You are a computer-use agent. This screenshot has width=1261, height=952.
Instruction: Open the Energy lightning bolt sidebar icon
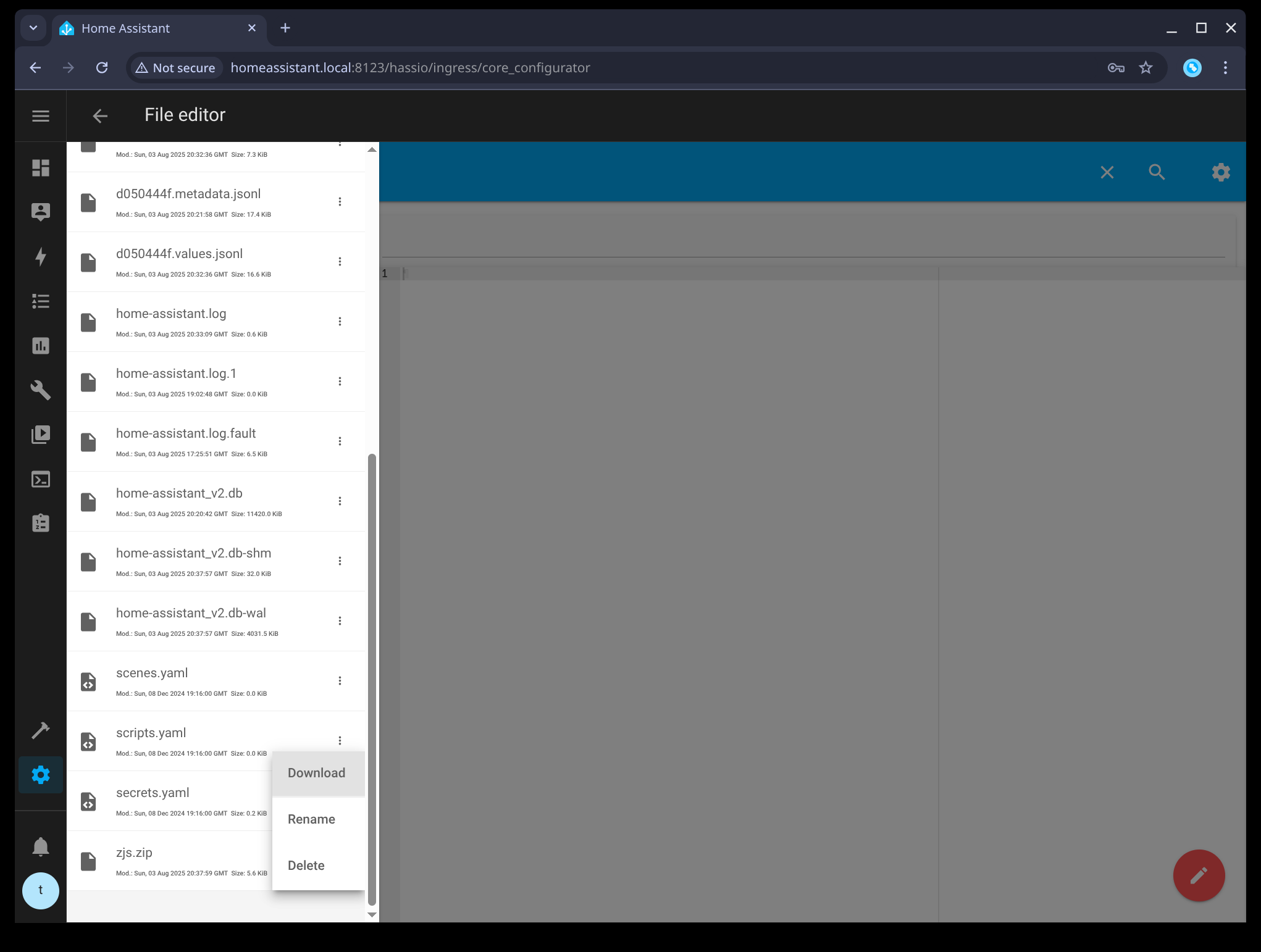pyautogui.click(x=41, y=256)
